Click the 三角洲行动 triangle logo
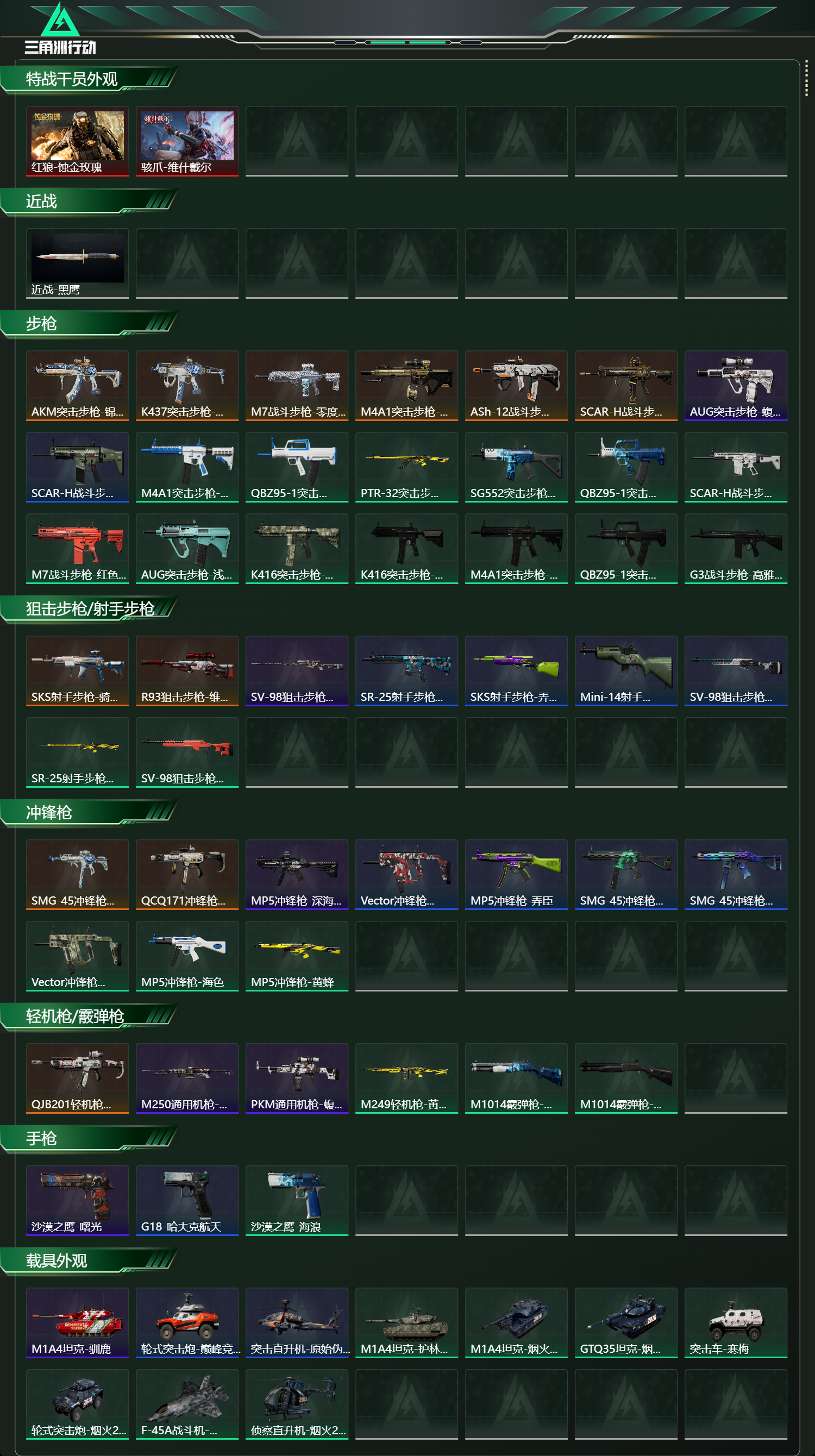Screen dimensions: 815x1456 click(60, 19)
